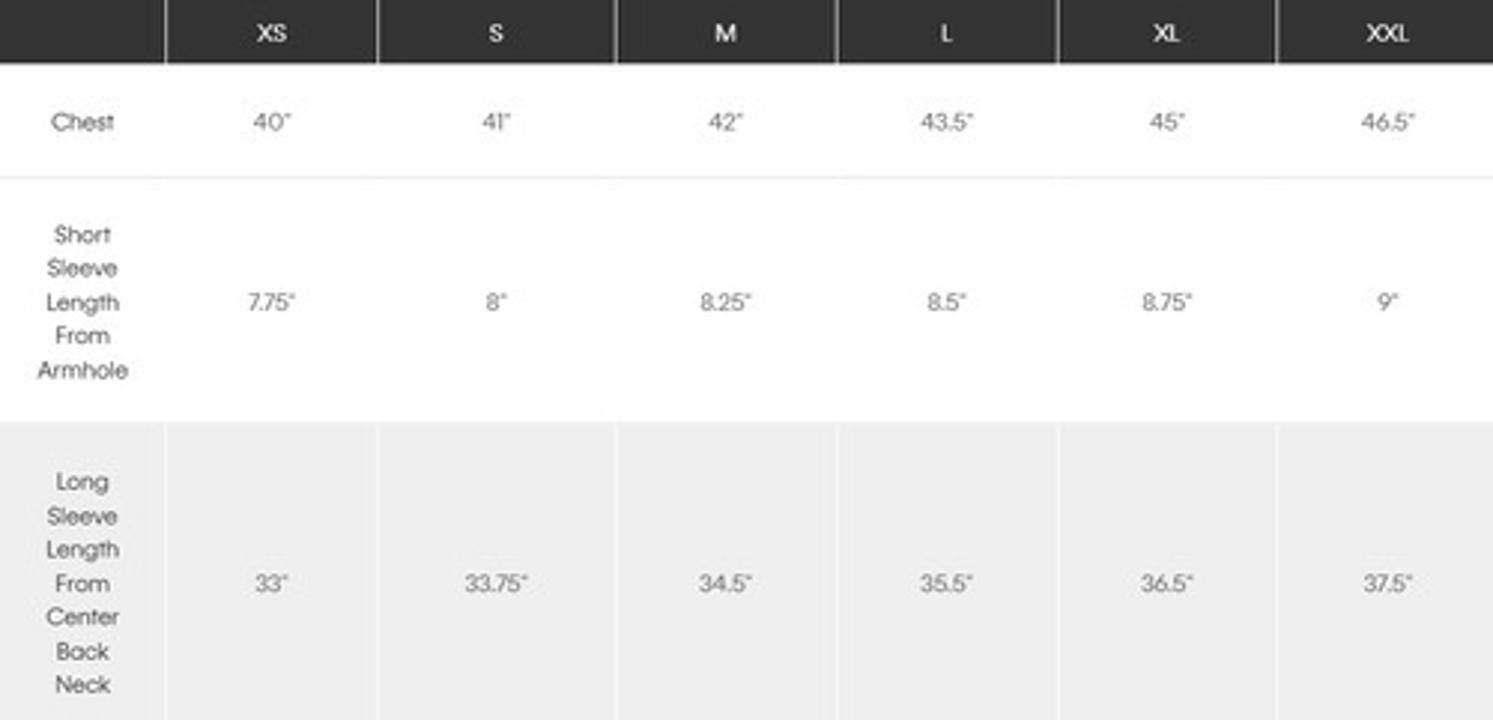This screenshot has height=720, width=1493.
Task: Click the S chest value 41"
Action: [x=496, y=122]
